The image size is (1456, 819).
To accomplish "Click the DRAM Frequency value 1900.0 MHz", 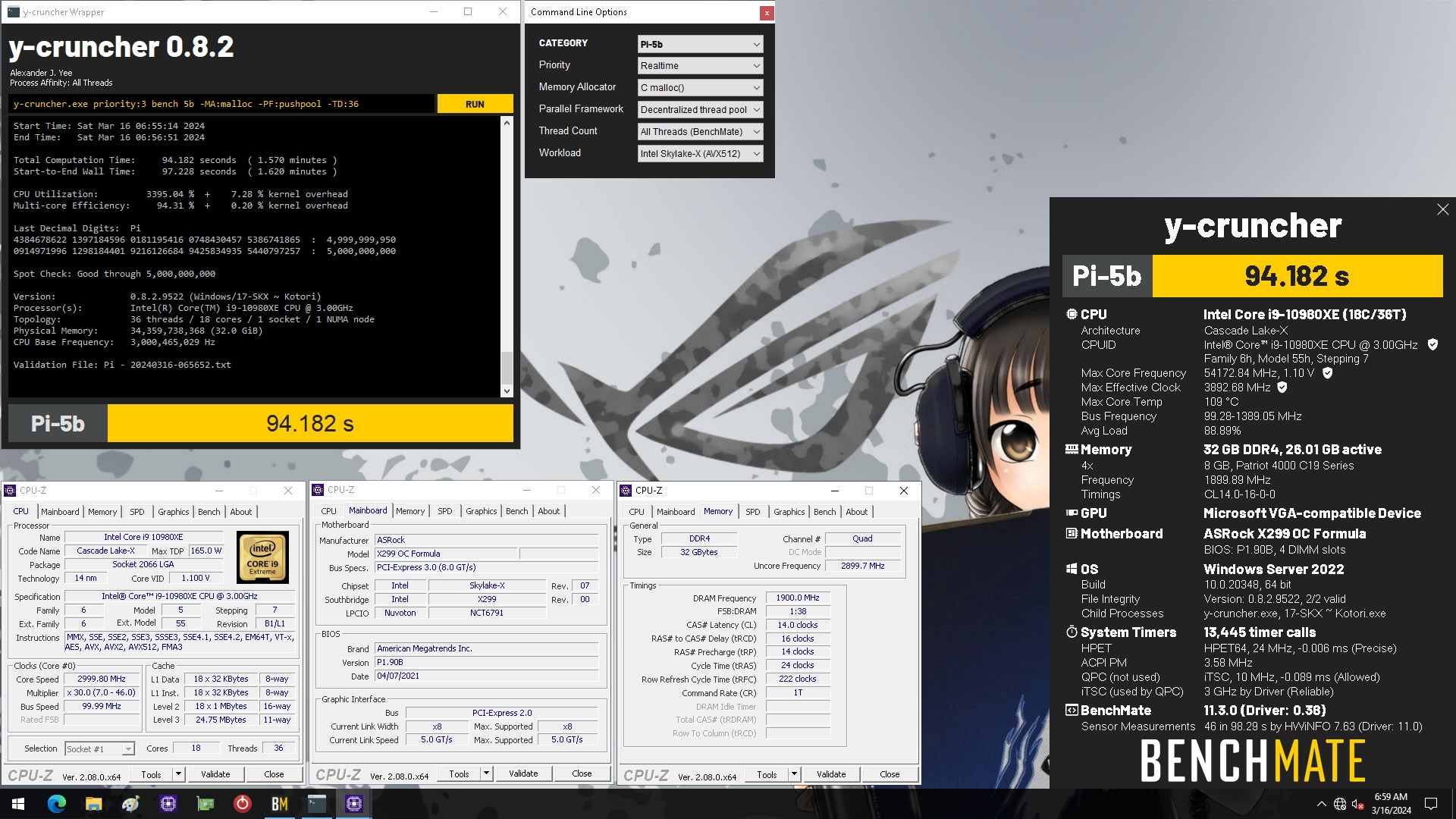I will click(798, 598).
